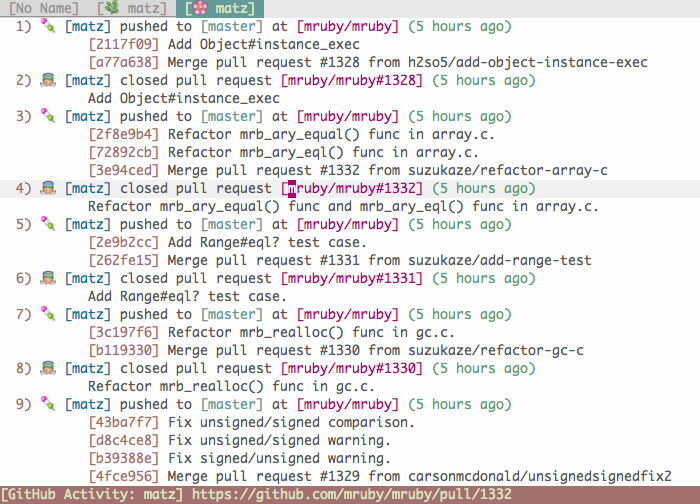Click the push icon on entry 1
Screen dimensions: 700x504
click(x=48, y=26)
